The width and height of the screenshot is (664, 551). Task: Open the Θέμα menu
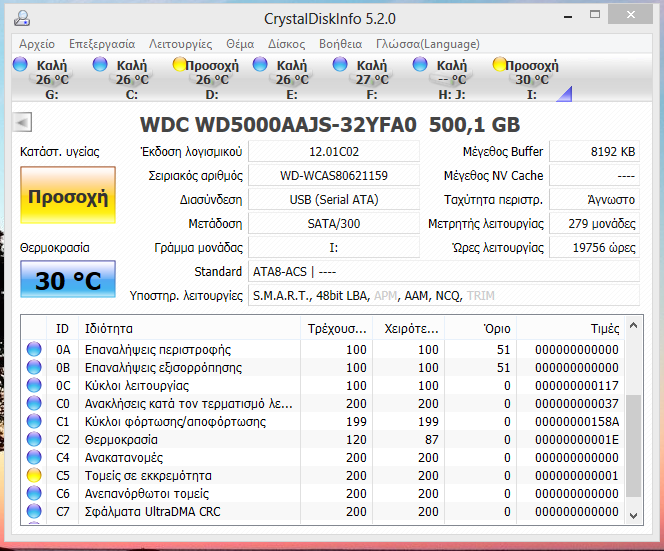click(x=240, y=44)
